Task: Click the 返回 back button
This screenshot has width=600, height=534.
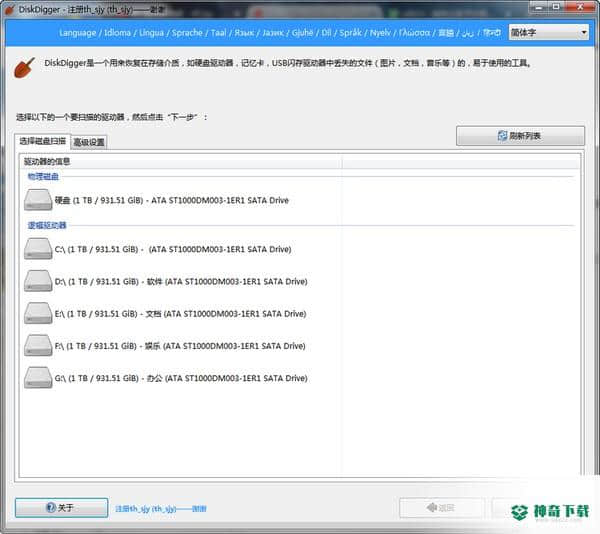Action: pos(442,508)
